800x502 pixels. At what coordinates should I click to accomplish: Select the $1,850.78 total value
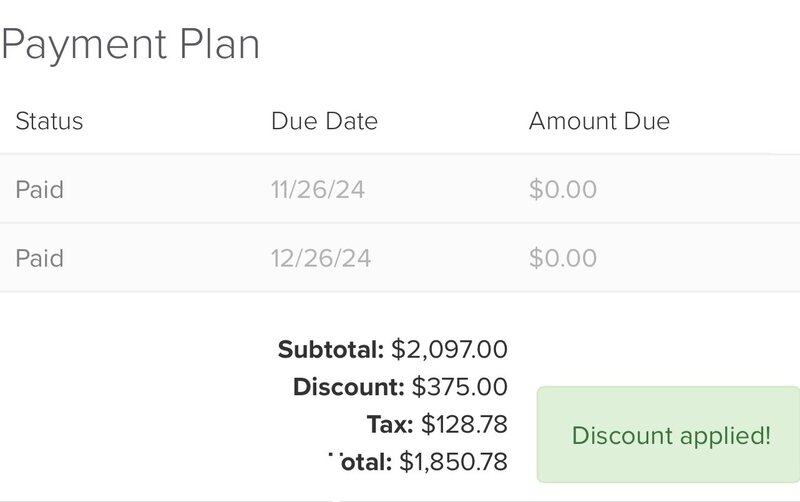coord(453,462)
